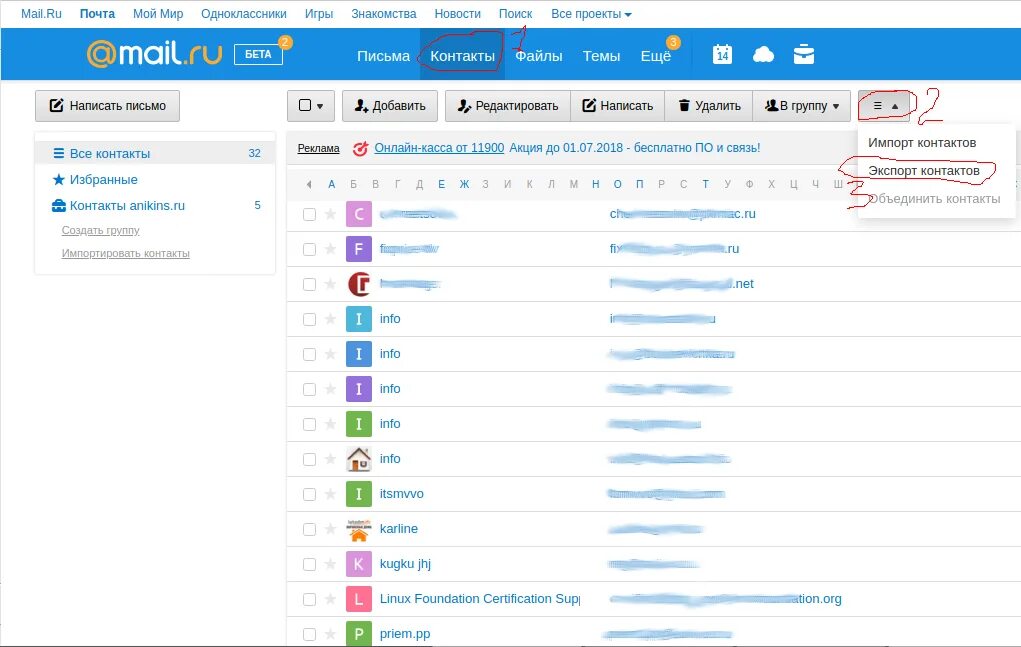
Task: Open the Импортировать контакты link
Action: (x=126, y=253)
